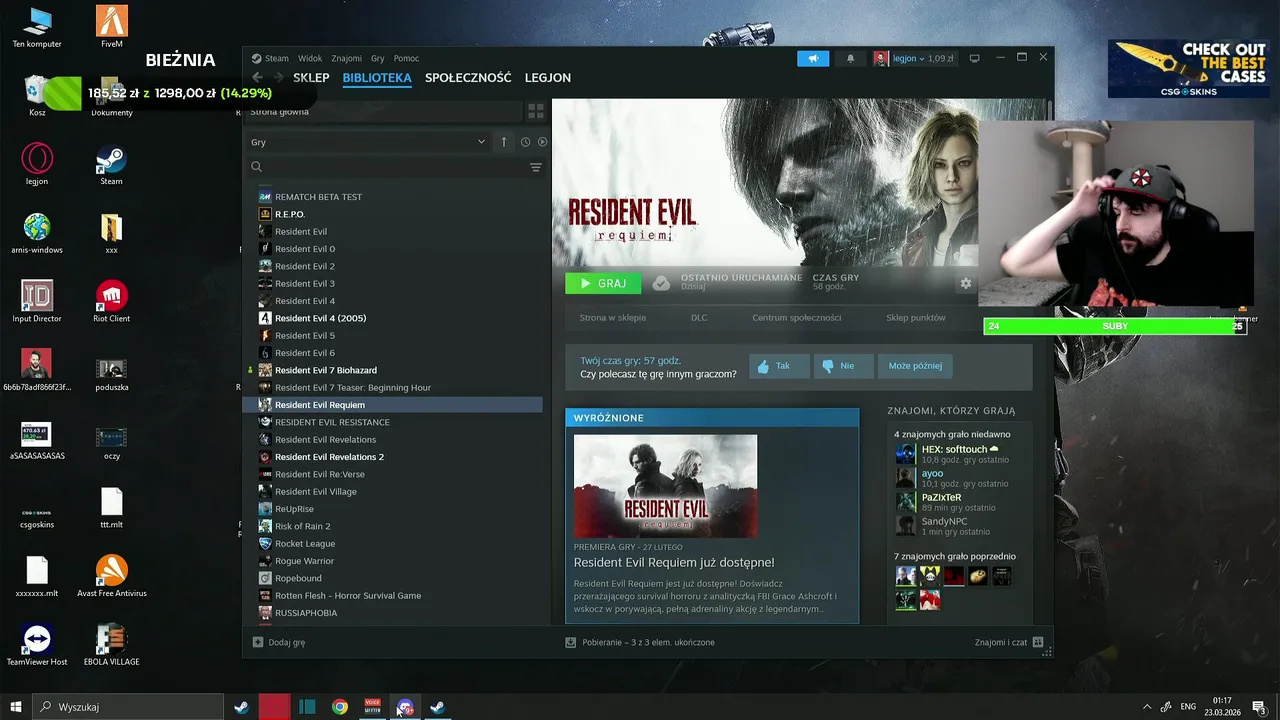Open the Gry menu in menu bar

[377, 58]
